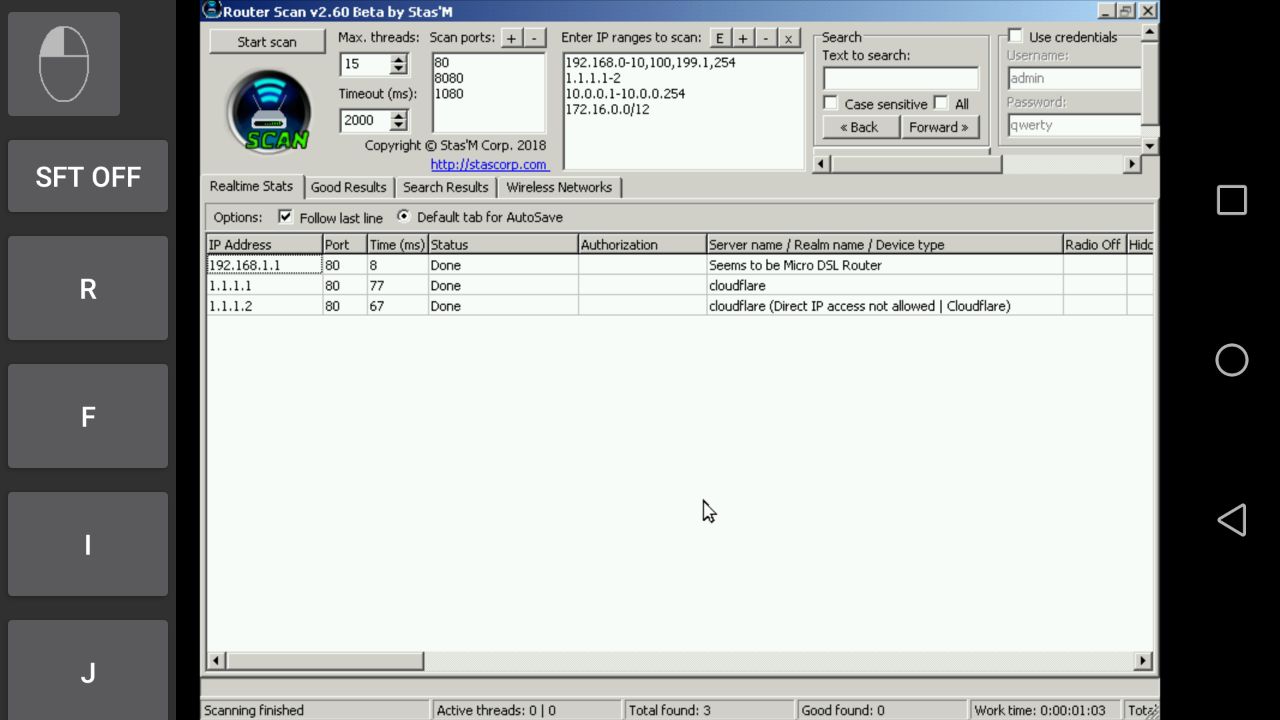Screen dimensions: 1280x720
Task: Remove an IP range with the minus button
Action: coord(766,38)
